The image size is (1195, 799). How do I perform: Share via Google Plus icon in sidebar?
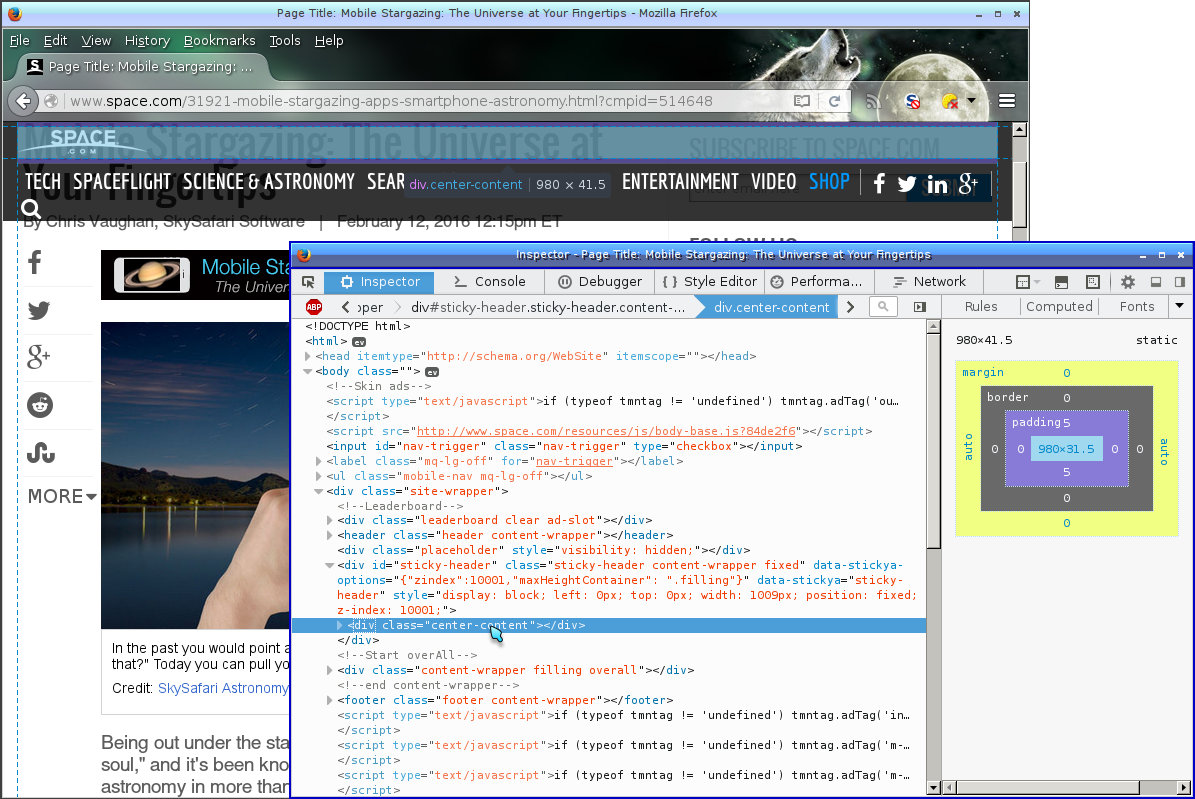39,357
